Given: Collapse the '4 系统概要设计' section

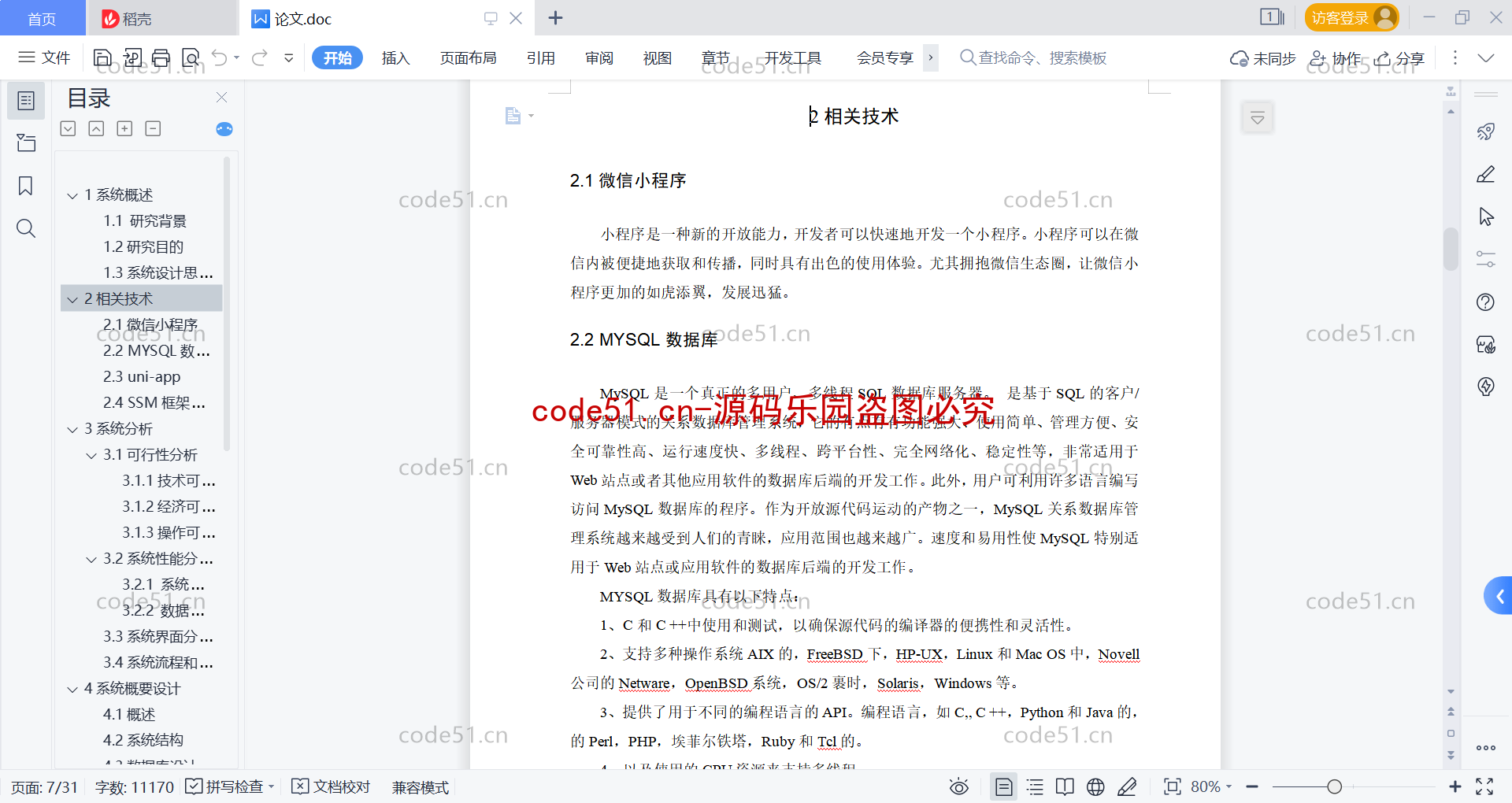Looking at the screenshot, I should tap(72, 689).
